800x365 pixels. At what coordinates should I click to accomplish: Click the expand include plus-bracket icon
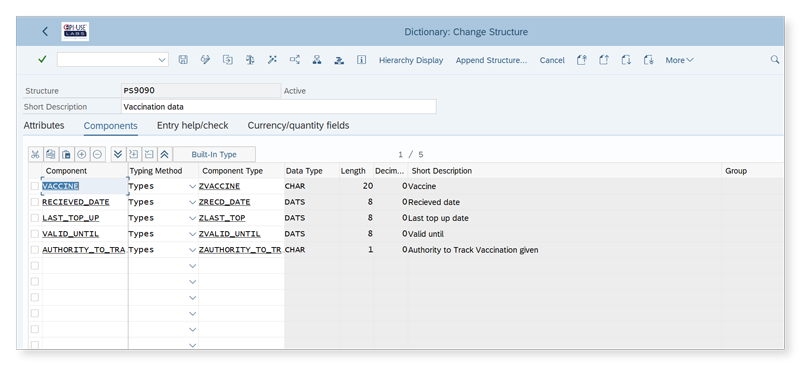pyautogui.click(x=133, y=154)
